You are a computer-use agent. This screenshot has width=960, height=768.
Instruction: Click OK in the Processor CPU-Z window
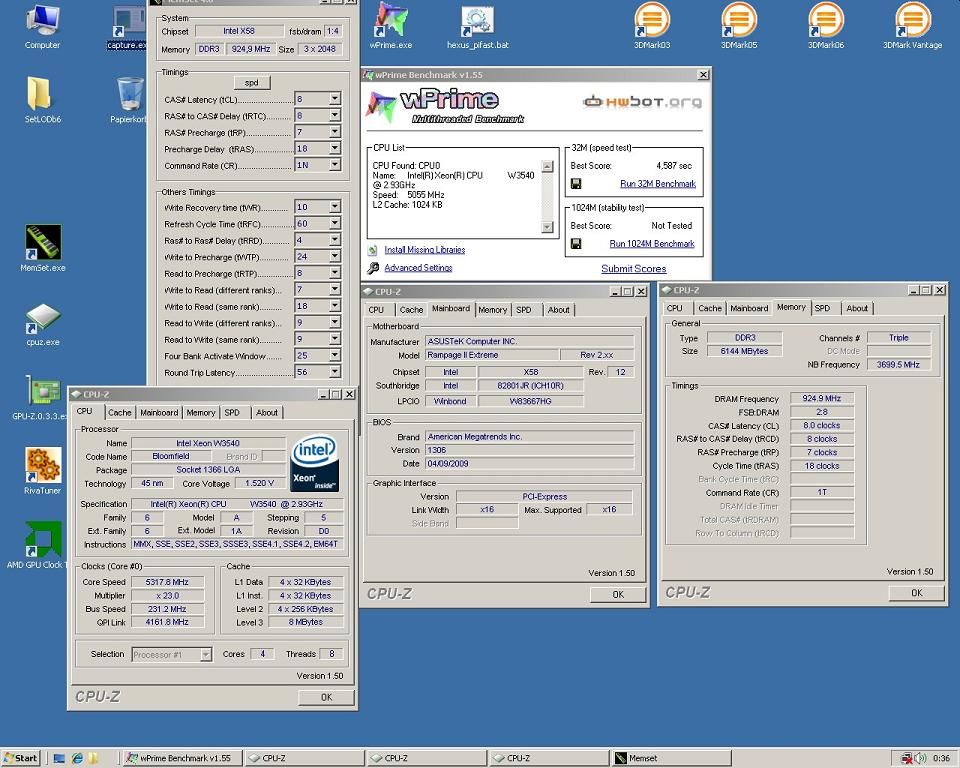point(326,698)
